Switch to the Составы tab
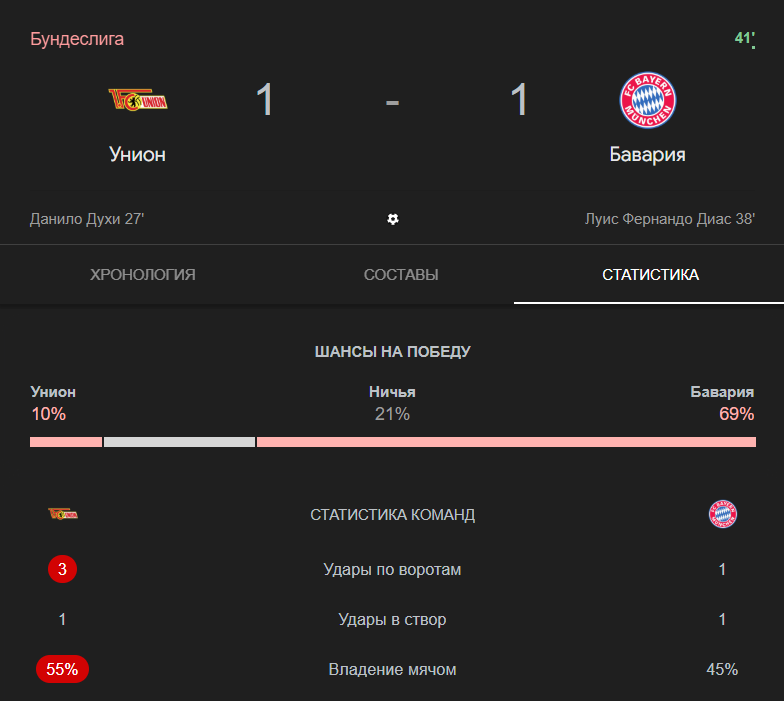784x701 pixels. point(401,275)
